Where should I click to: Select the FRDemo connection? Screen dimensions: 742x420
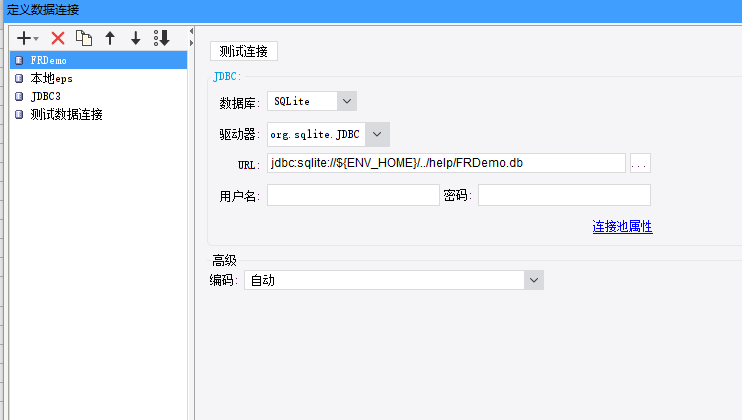98,60
